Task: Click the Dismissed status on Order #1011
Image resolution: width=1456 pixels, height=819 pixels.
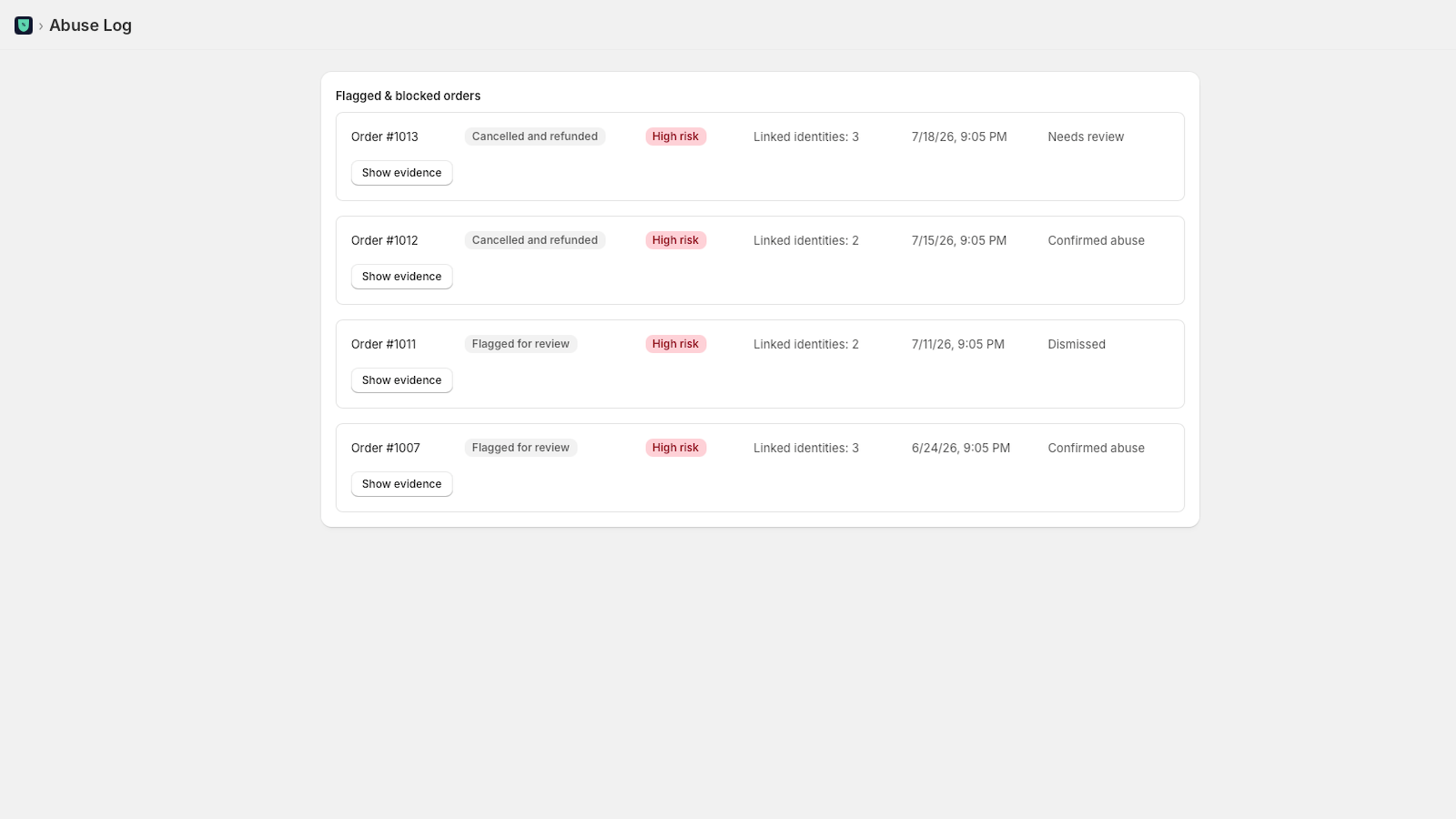Action: pyautogui.click(x=1077, y=344)
